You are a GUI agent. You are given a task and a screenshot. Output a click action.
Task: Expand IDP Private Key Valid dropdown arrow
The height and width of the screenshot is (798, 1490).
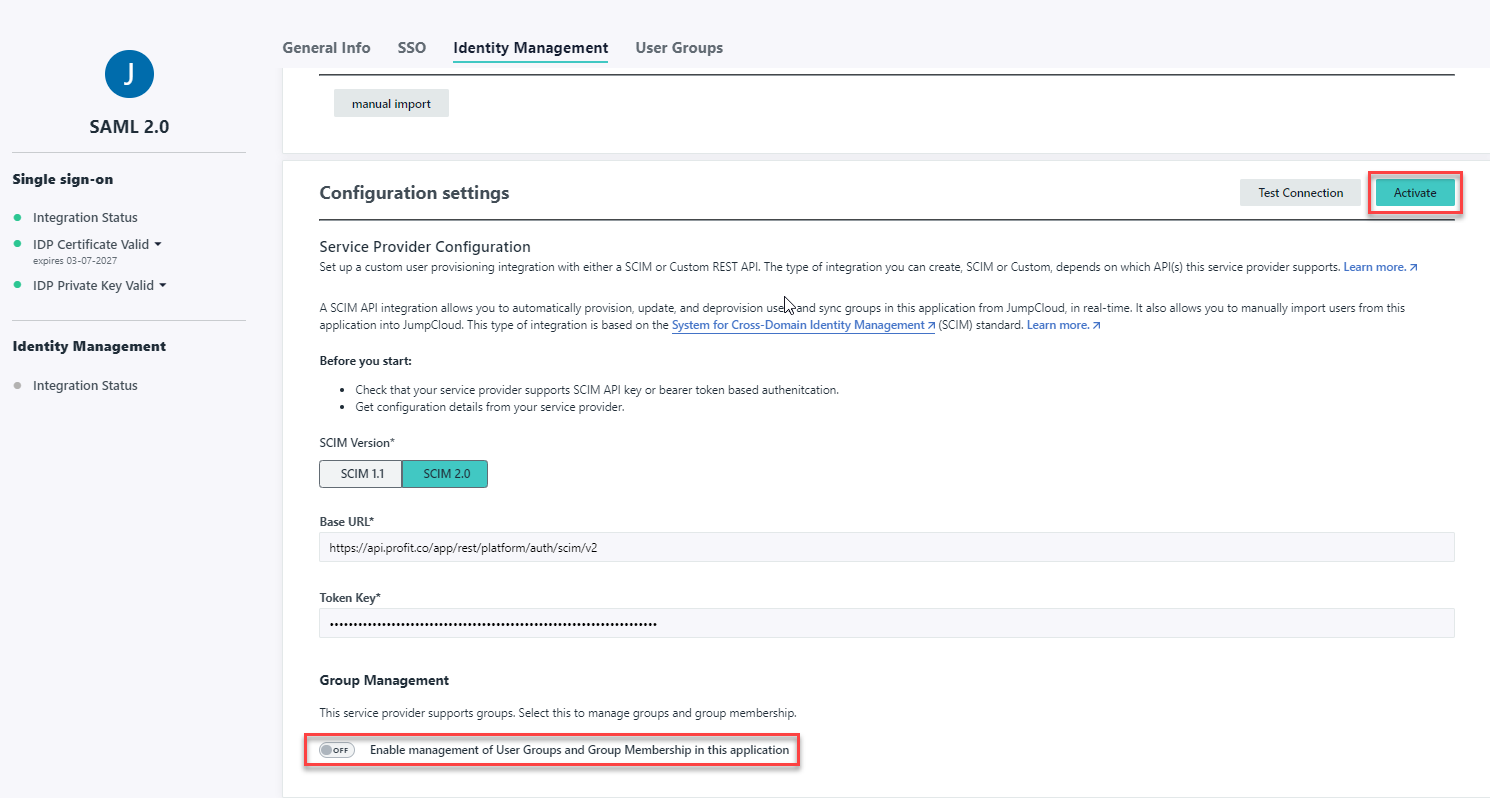162,285
